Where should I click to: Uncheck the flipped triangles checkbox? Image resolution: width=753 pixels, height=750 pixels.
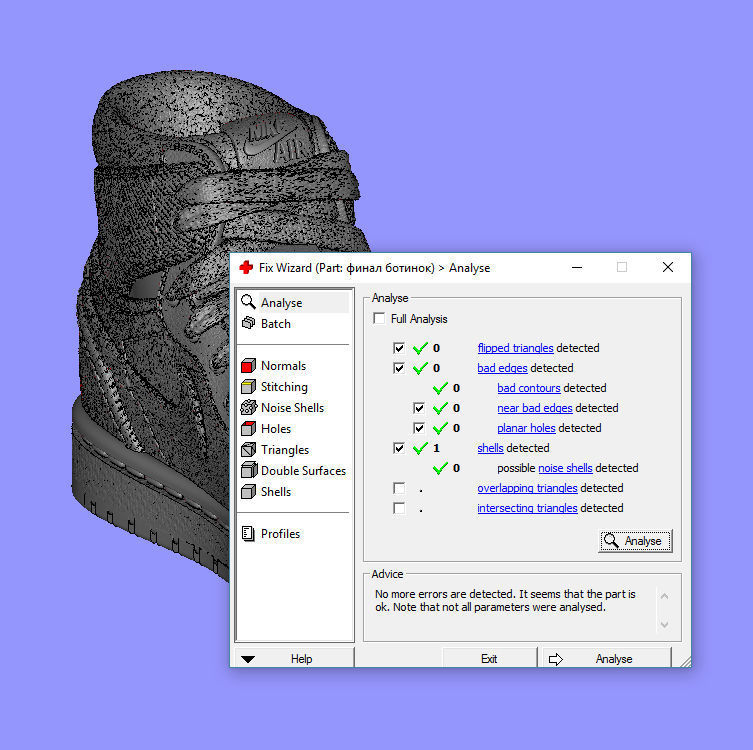pos(399,348)
